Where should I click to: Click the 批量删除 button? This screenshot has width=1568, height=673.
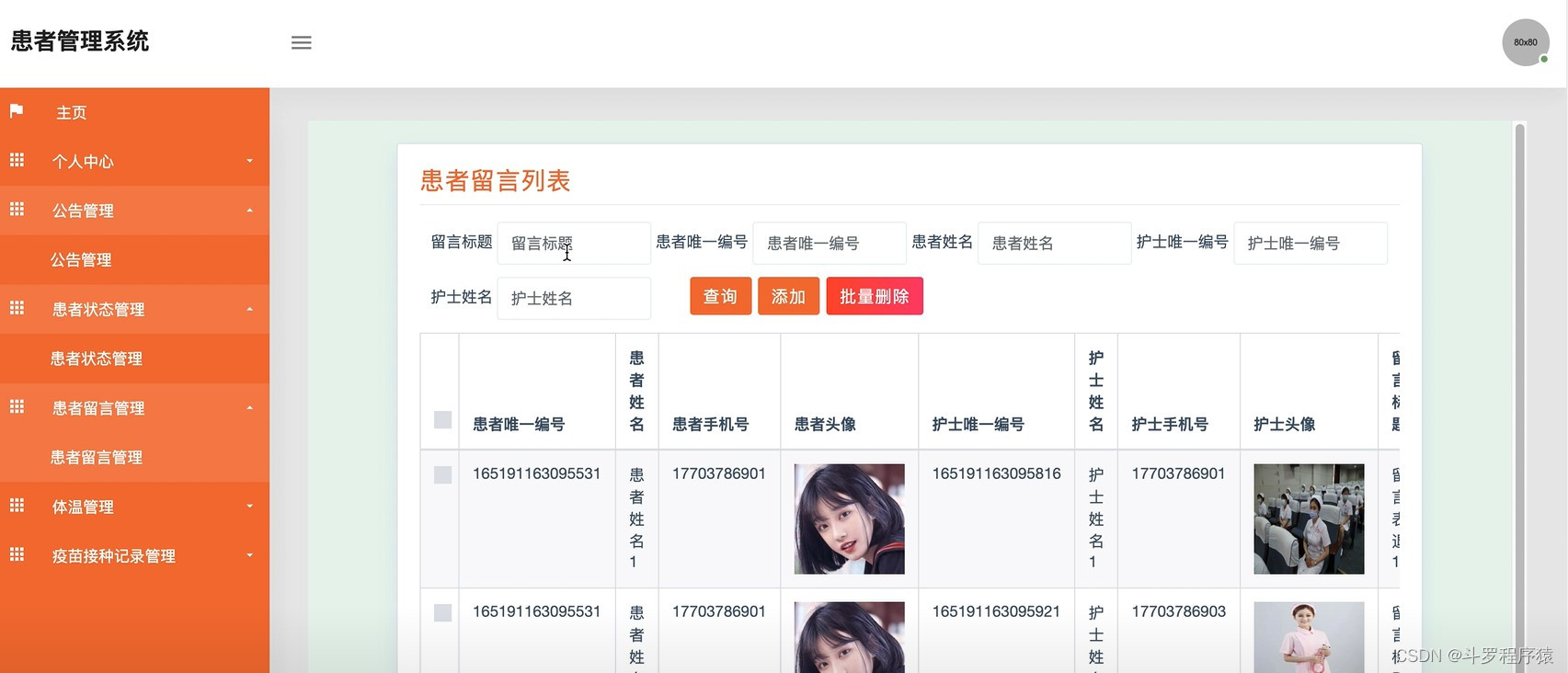pos(875,296)
